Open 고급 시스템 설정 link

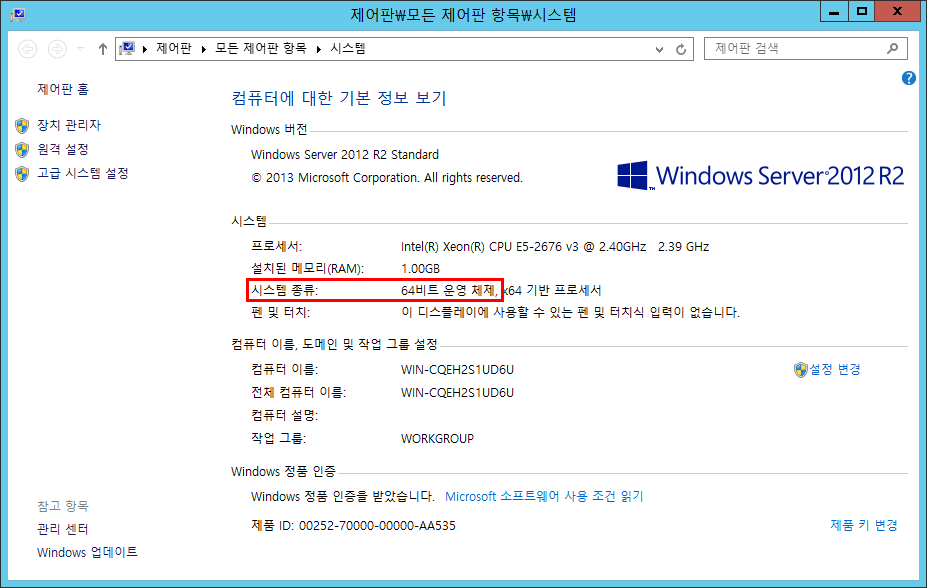pyautogui.click(x=83, y=173)
